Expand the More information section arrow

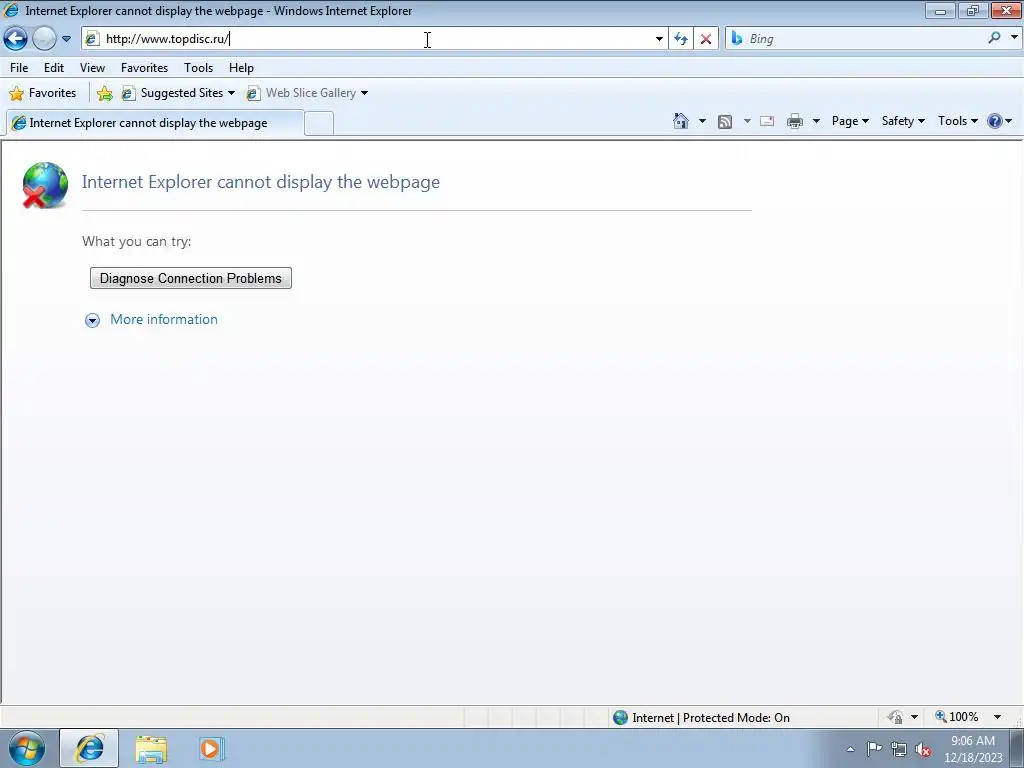click(92, 320)
